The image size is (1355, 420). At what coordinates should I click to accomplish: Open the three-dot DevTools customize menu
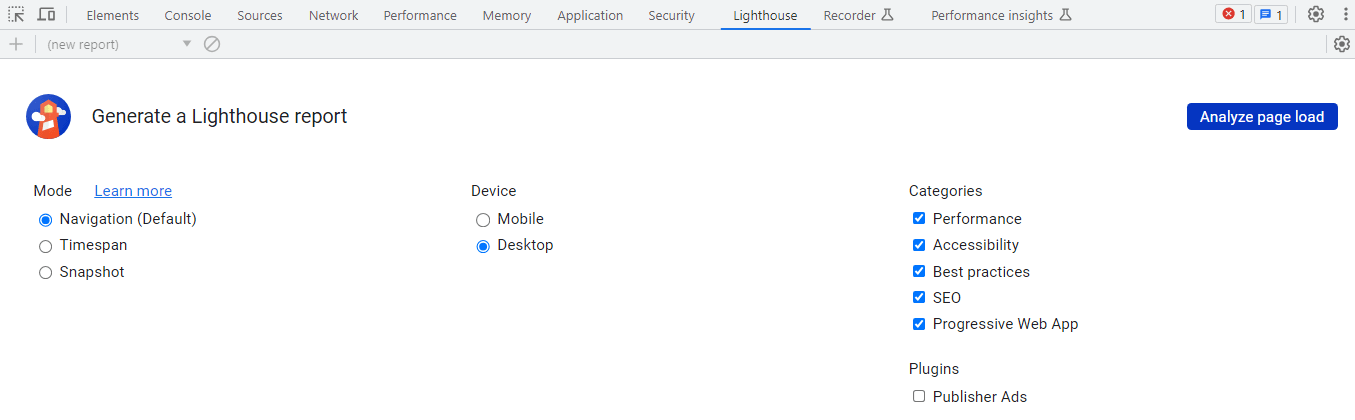(x=1344, y=15)
